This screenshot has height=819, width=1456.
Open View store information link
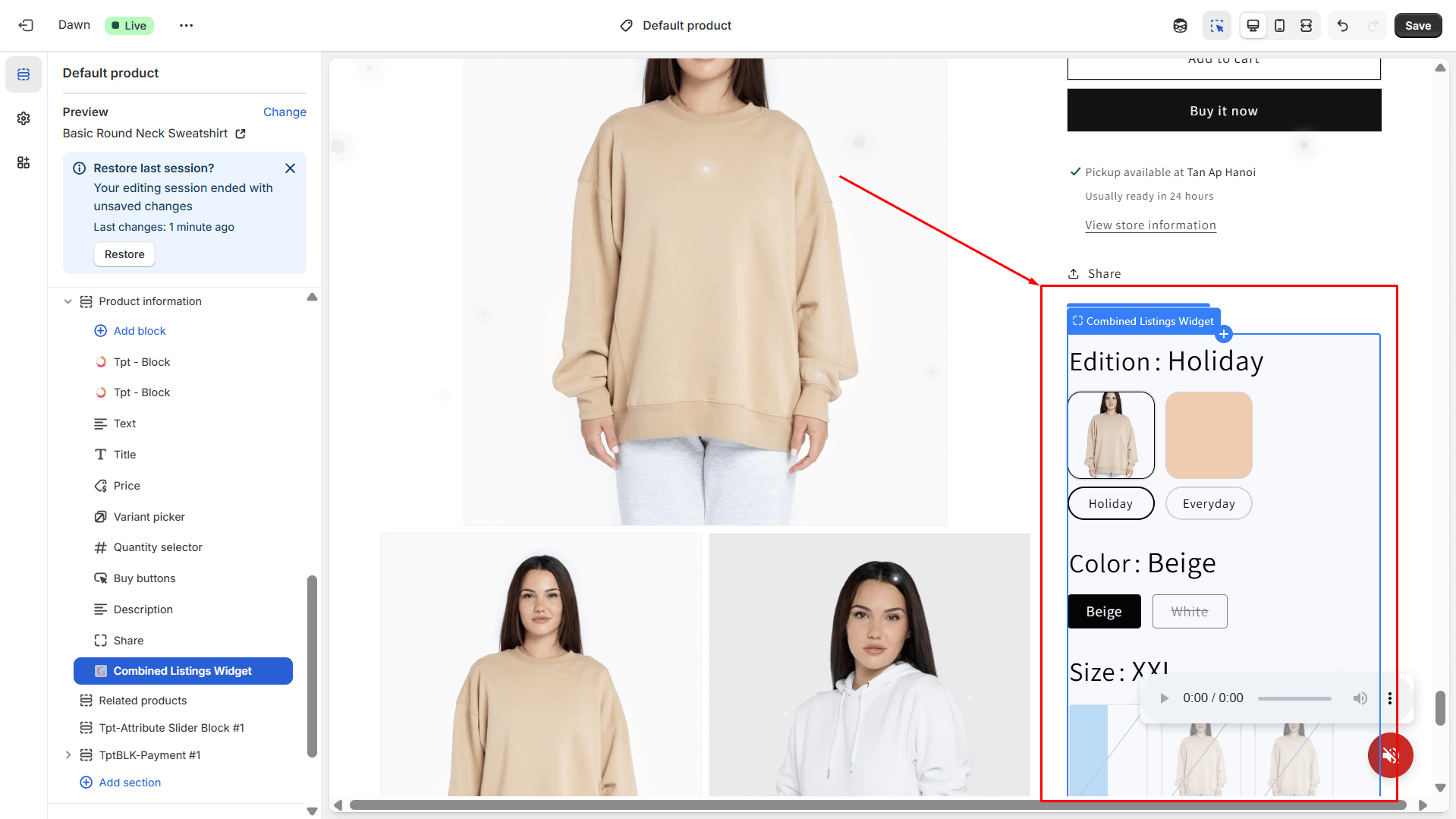tap(1150, 225)
